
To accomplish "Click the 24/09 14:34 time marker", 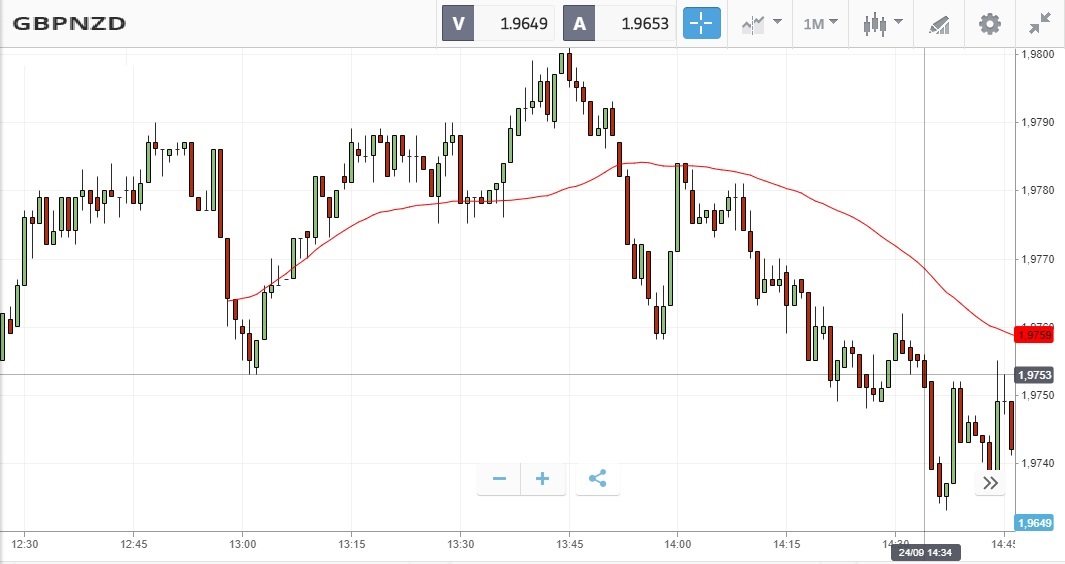I will coord(925,553).
